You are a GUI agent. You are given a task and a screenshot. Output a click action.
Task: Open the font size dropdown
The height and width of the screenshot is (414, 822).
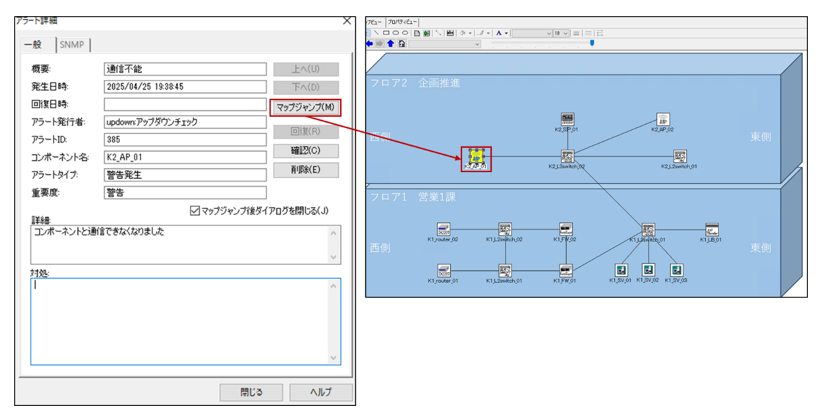(561, 33)
